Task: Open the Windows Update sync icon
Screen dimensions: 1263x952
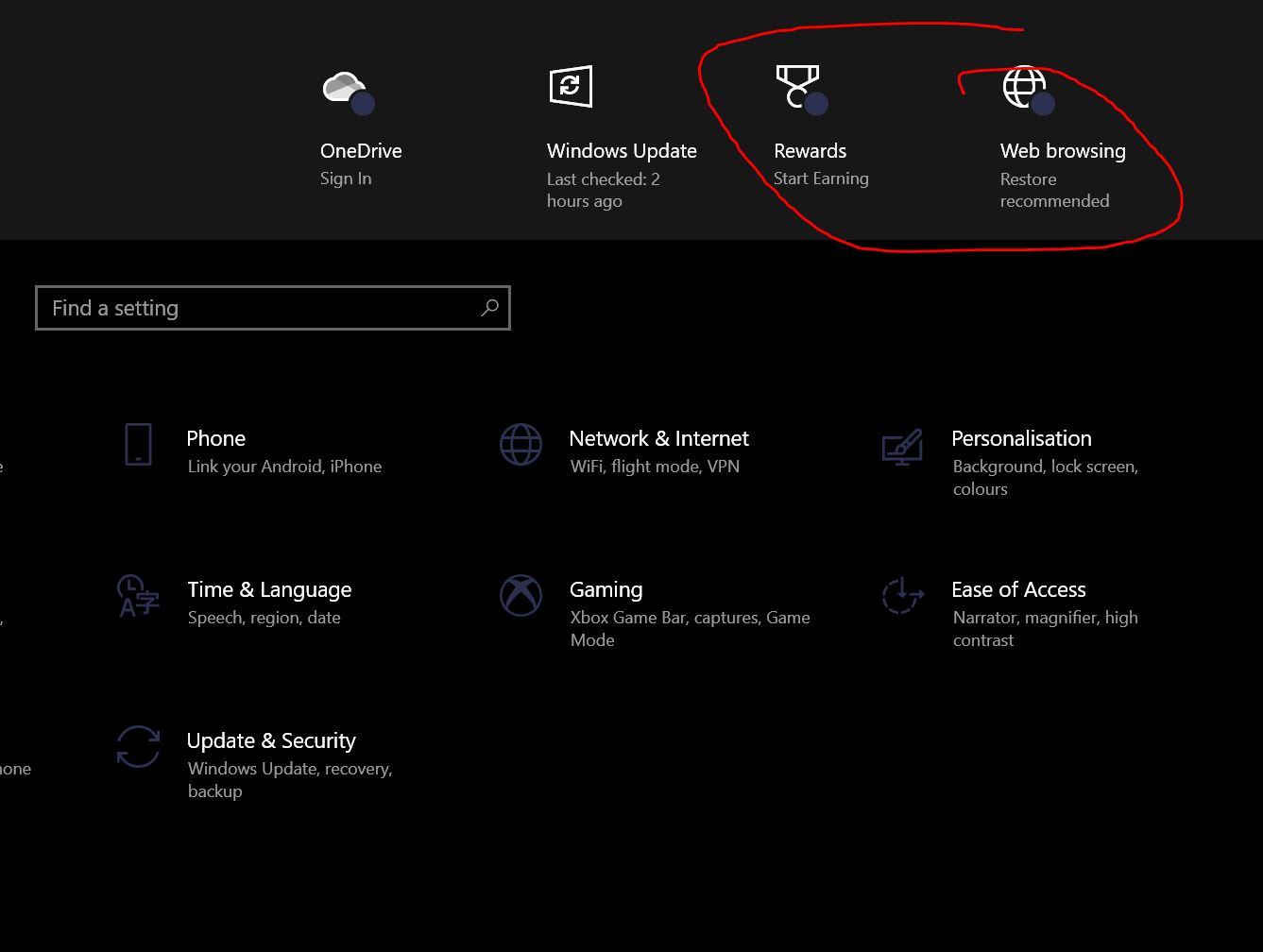Action: [571, 87]
